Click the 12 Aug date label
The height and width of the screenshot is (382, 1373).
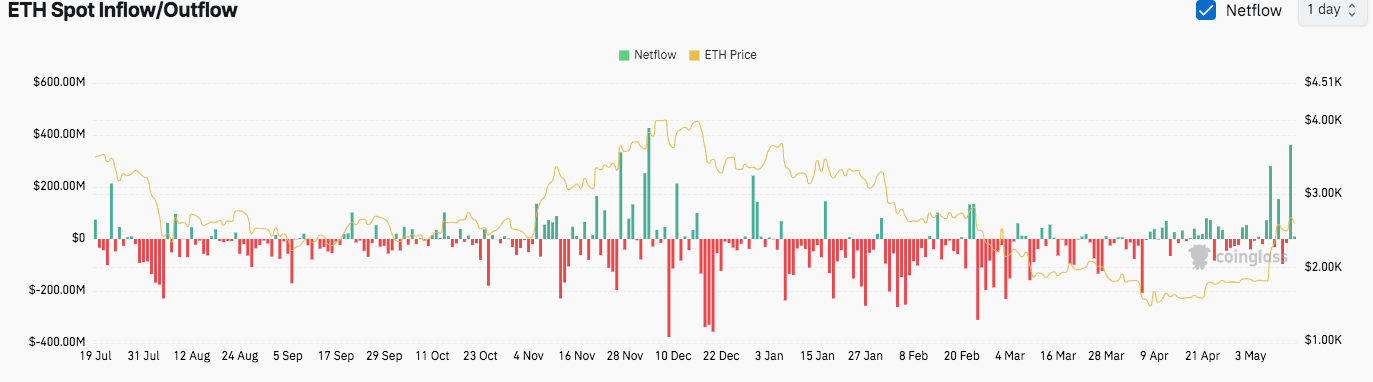pyautogui.click(x=192, y=355)
